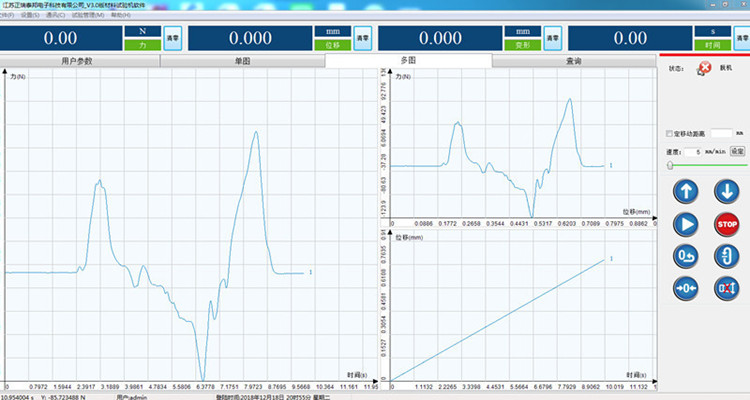Open the 试验管理 menu
The height and width of the screenshot is (400, 750).
click(87, 16)
